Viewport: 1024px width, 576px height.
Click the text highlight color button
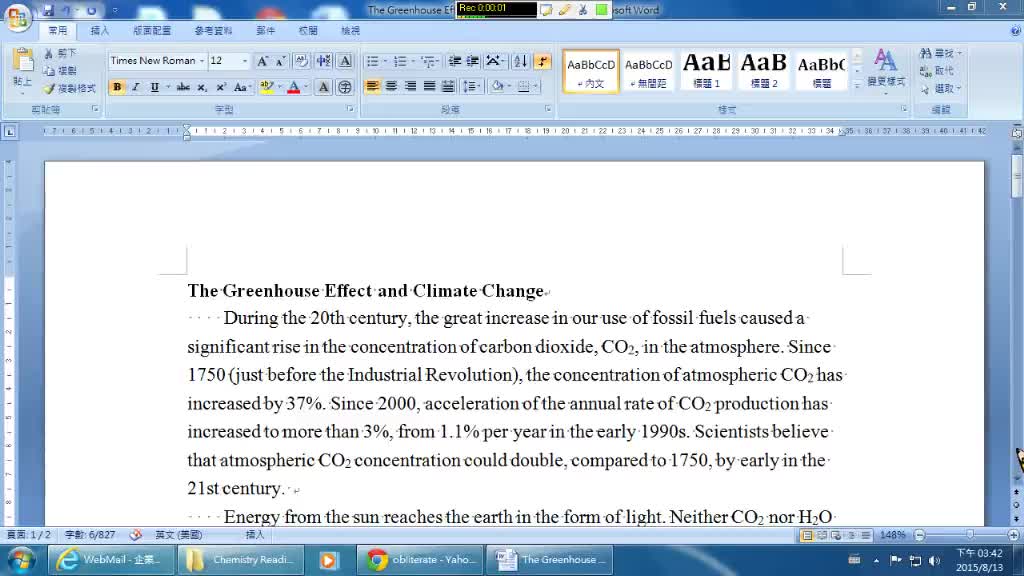[x=266, y=87]
